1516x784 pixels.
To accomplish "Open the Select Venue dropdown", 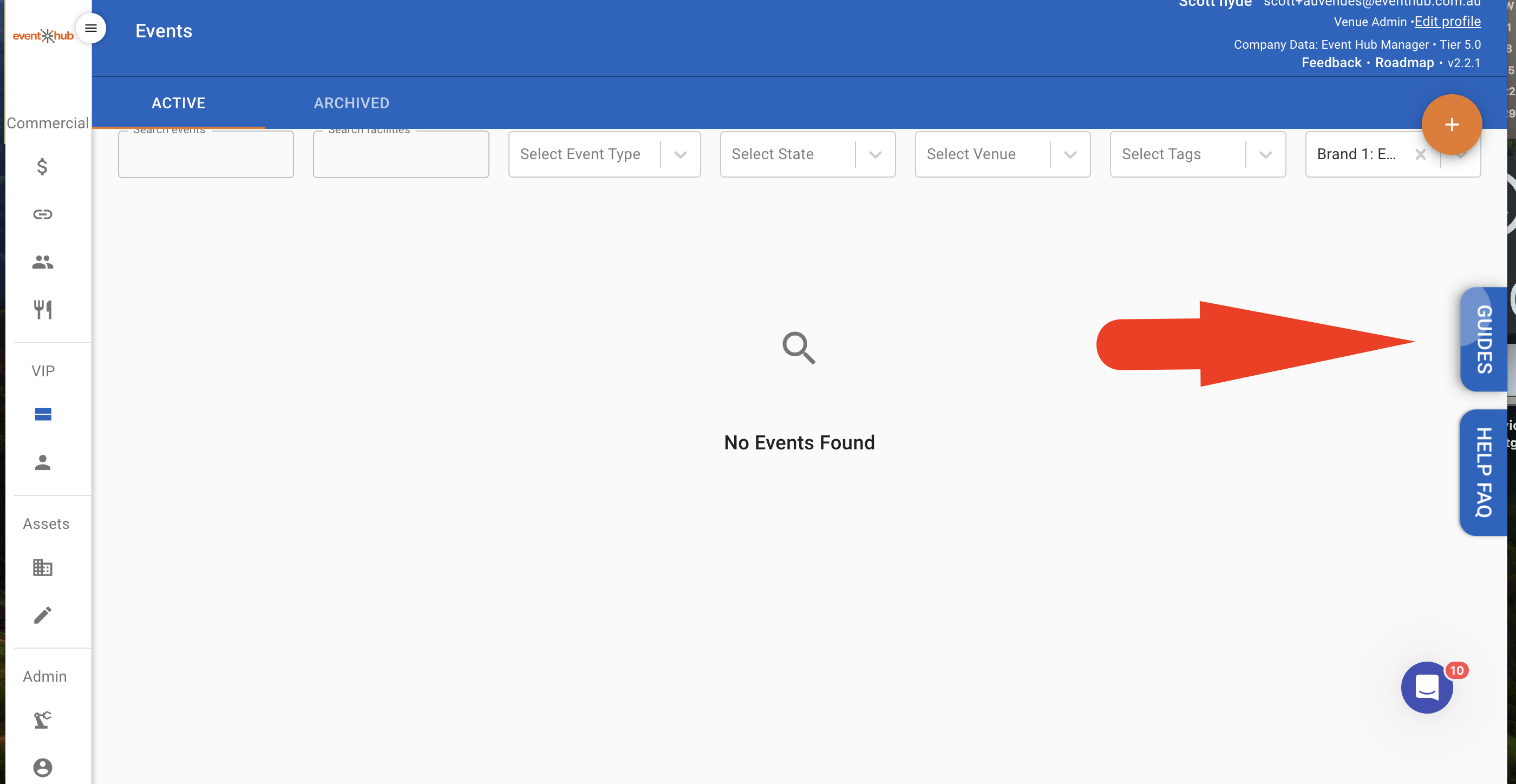I will [1002, 154].
